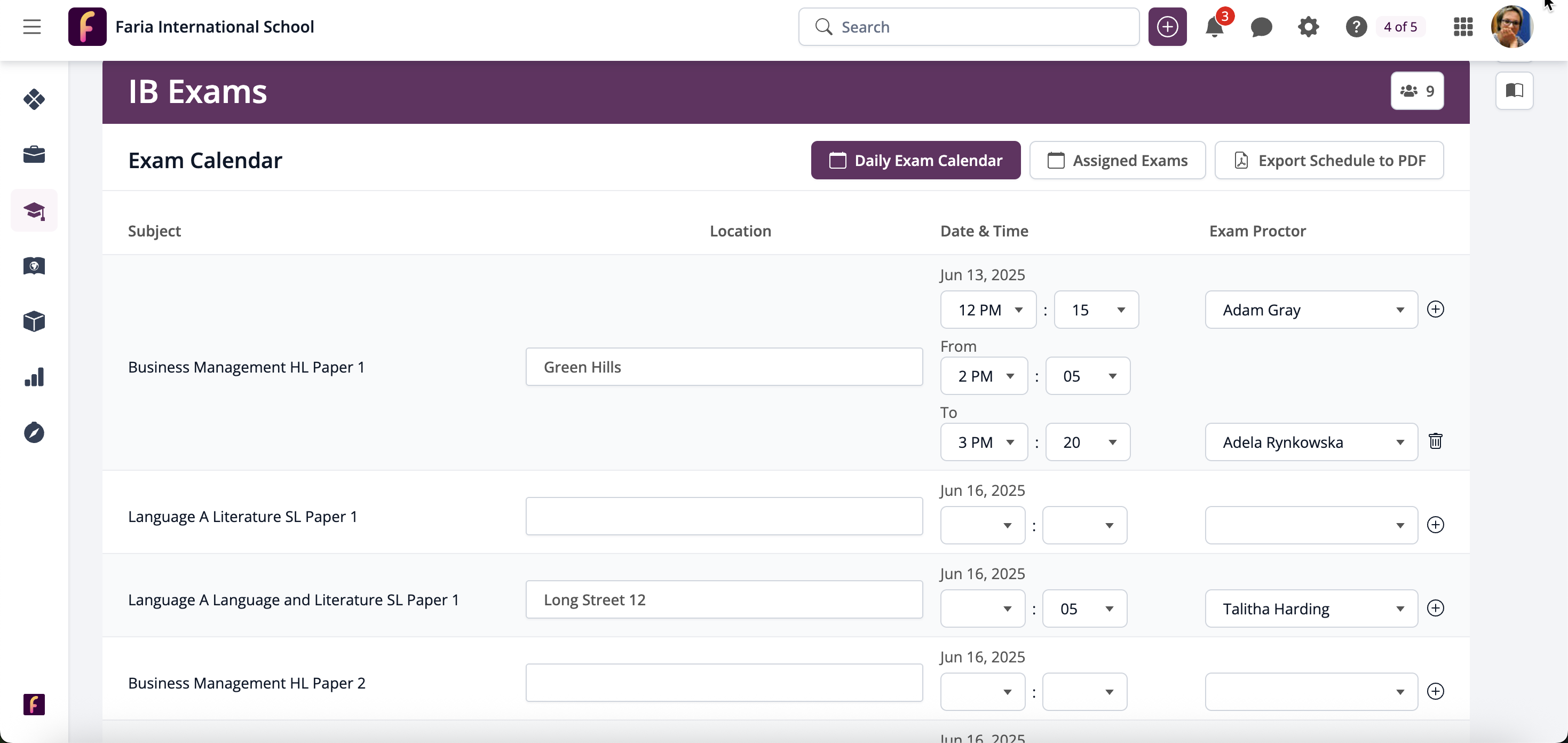This screenshot has height=743, width=1568.
Task: Click the Green Hills location field
Action: [x=724, y=367]
